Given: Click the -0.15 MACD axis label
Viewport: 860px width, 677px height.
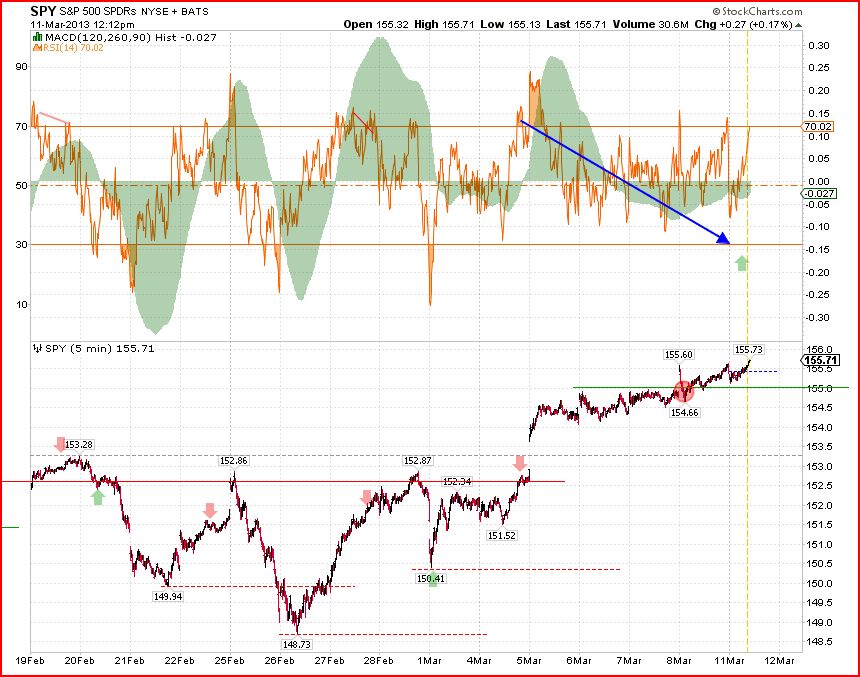Looking at the screenshot, I should point(817,250).
